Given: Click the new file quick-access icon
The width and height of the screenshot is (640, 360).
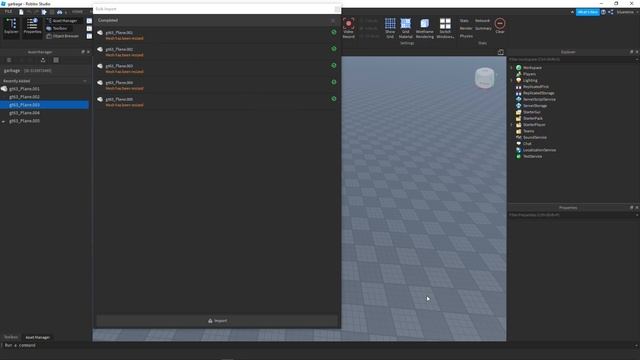Looking at the screenshot, I should point(21,12).
